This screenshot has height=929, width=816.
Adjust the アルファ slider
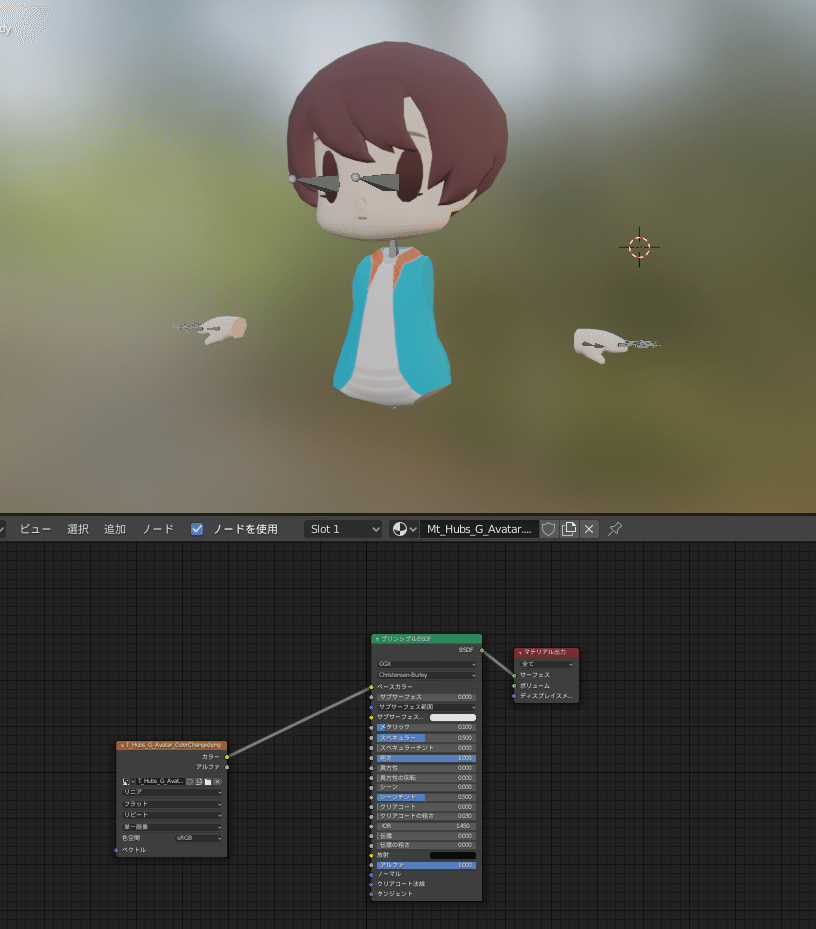coord(427,865)
